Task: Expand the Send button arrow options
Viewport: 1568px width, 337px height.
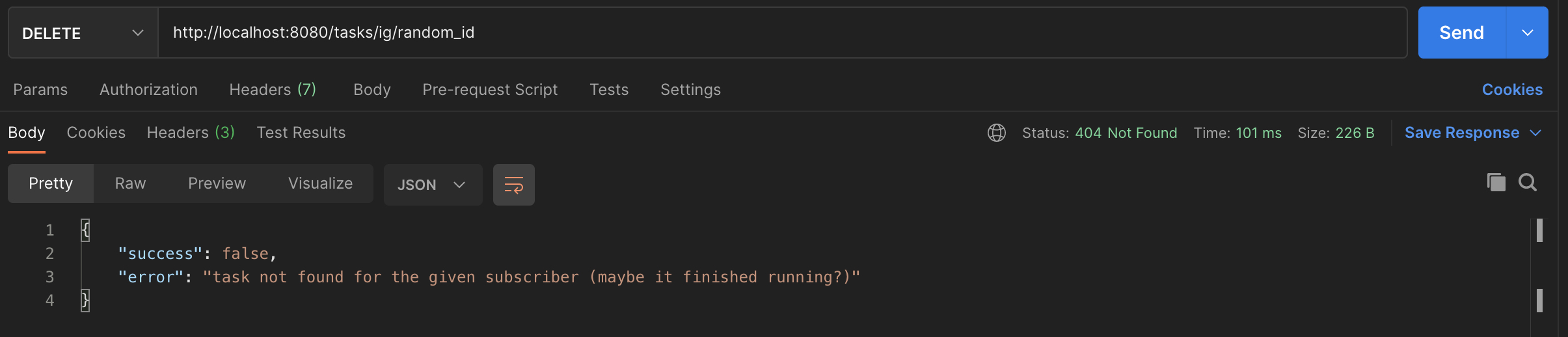Action: coord(1528,33)
